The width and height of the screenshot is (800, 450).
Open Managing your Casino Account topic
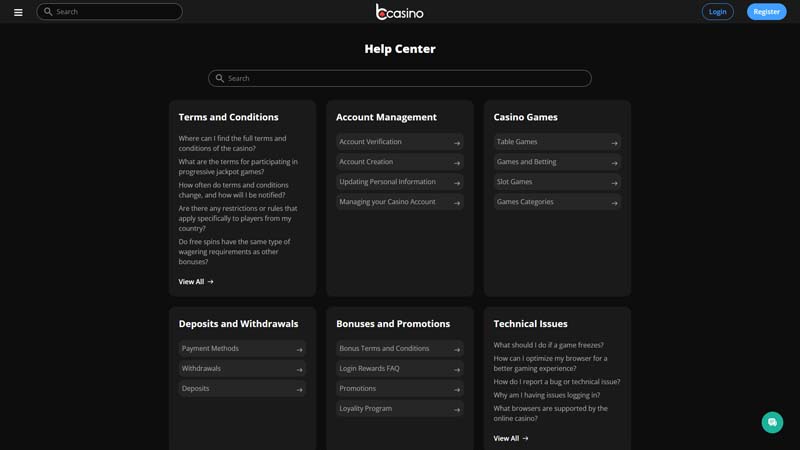[399, 202]
